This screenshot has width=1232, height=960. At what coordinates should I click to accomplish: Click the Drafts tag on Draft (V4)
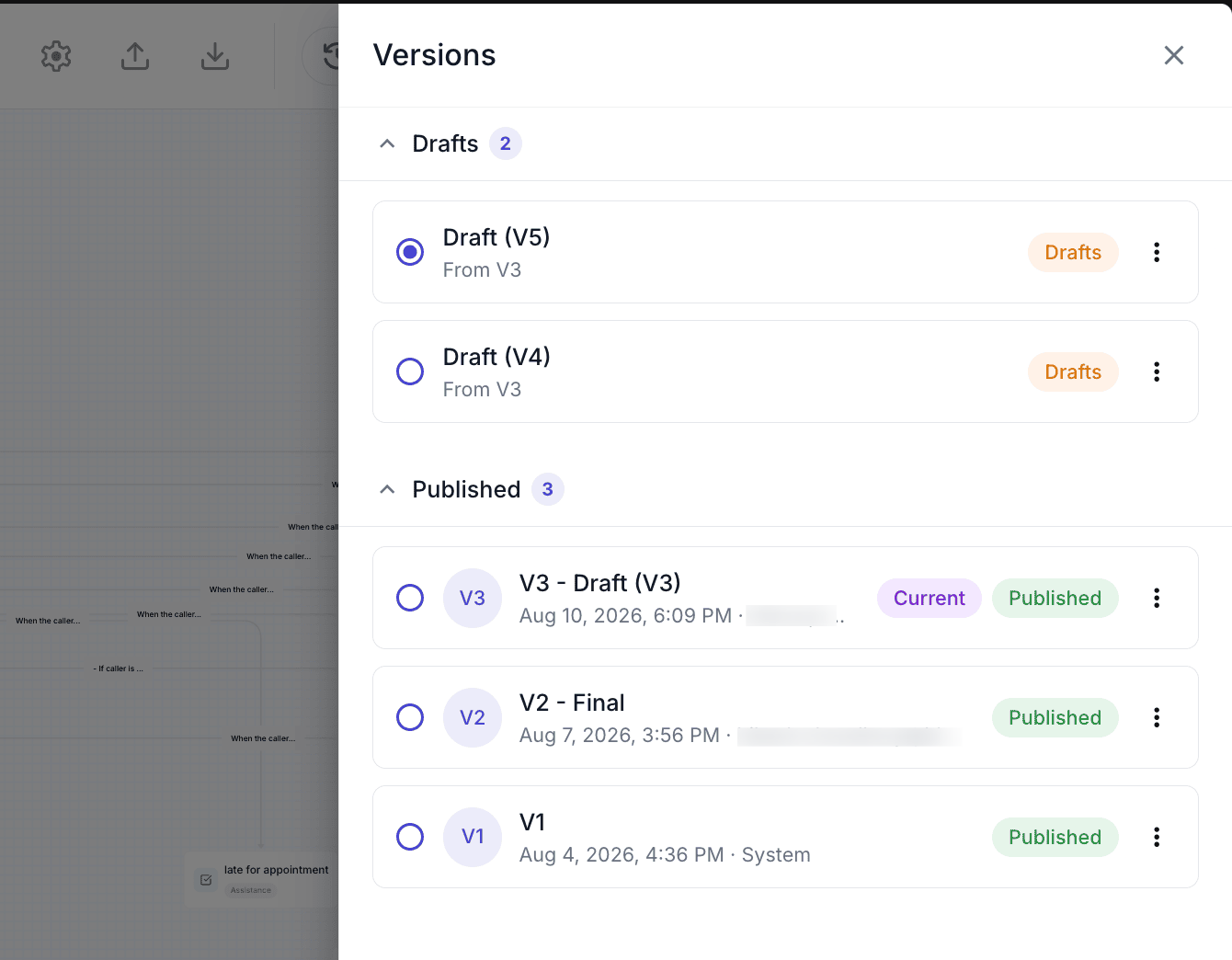1073,371
